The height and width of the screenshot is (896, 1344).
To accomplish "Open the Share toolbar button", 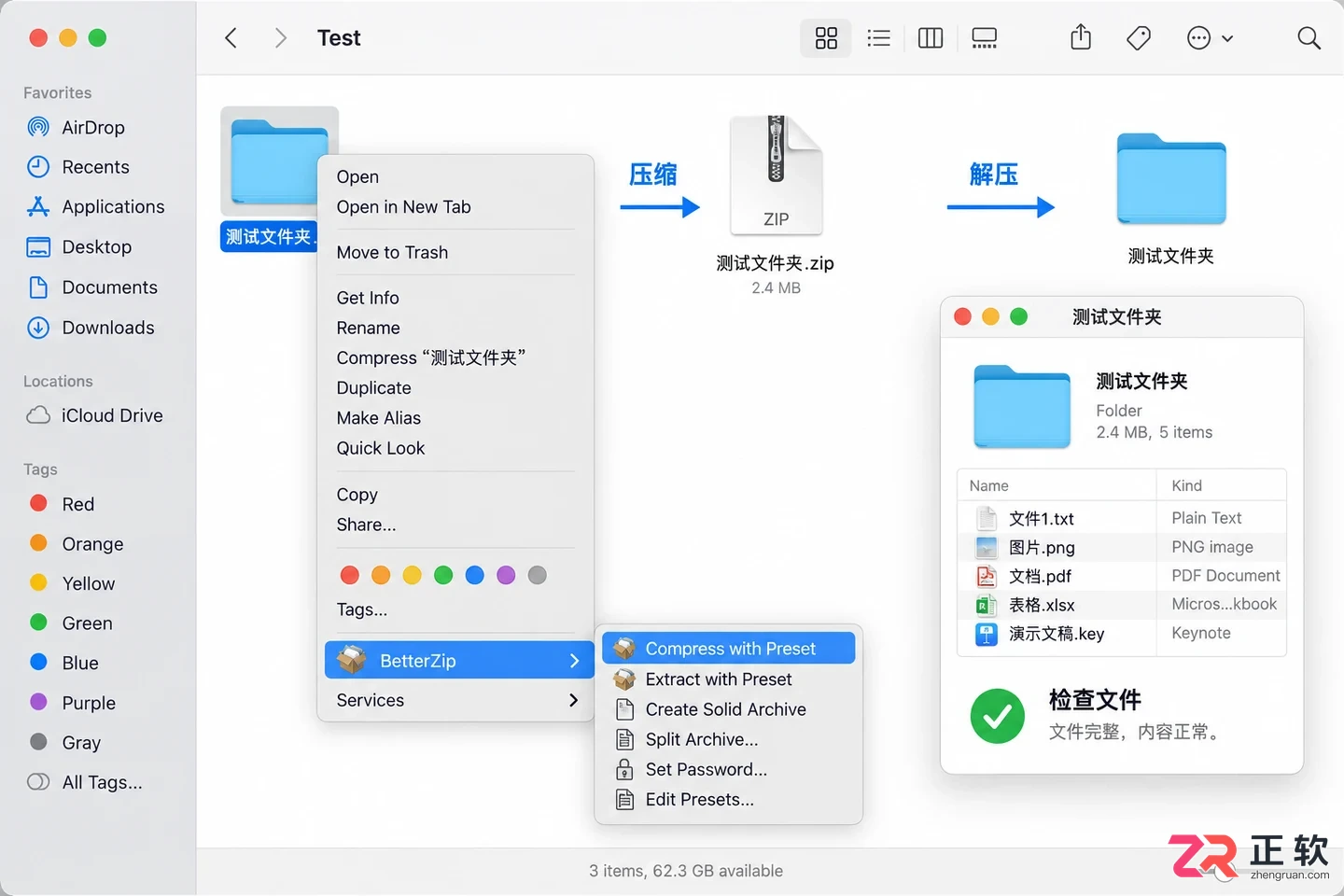I will (x=1081, y=37).
